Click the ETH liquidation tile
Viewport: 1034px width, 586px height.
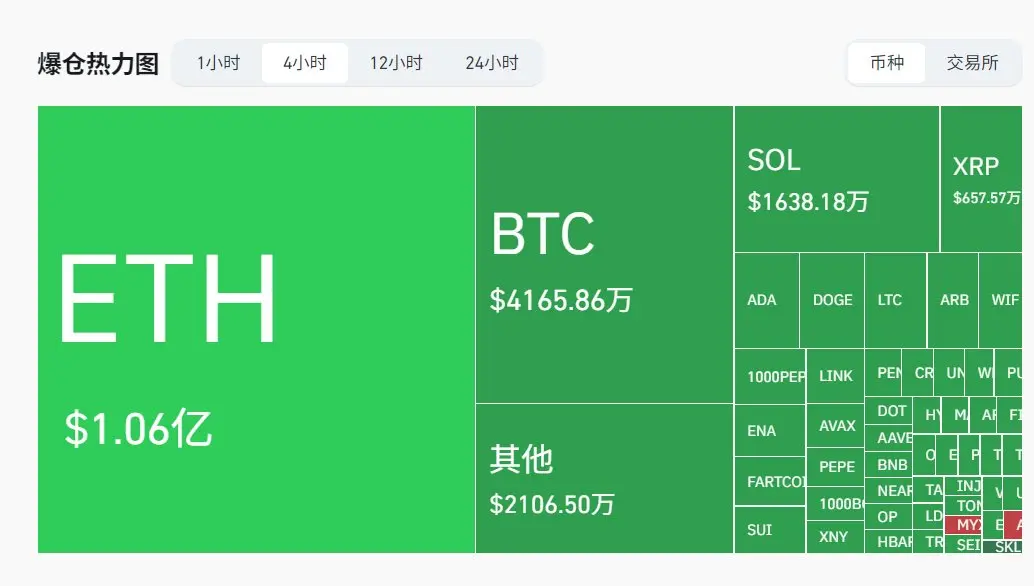tap(256, 330)
